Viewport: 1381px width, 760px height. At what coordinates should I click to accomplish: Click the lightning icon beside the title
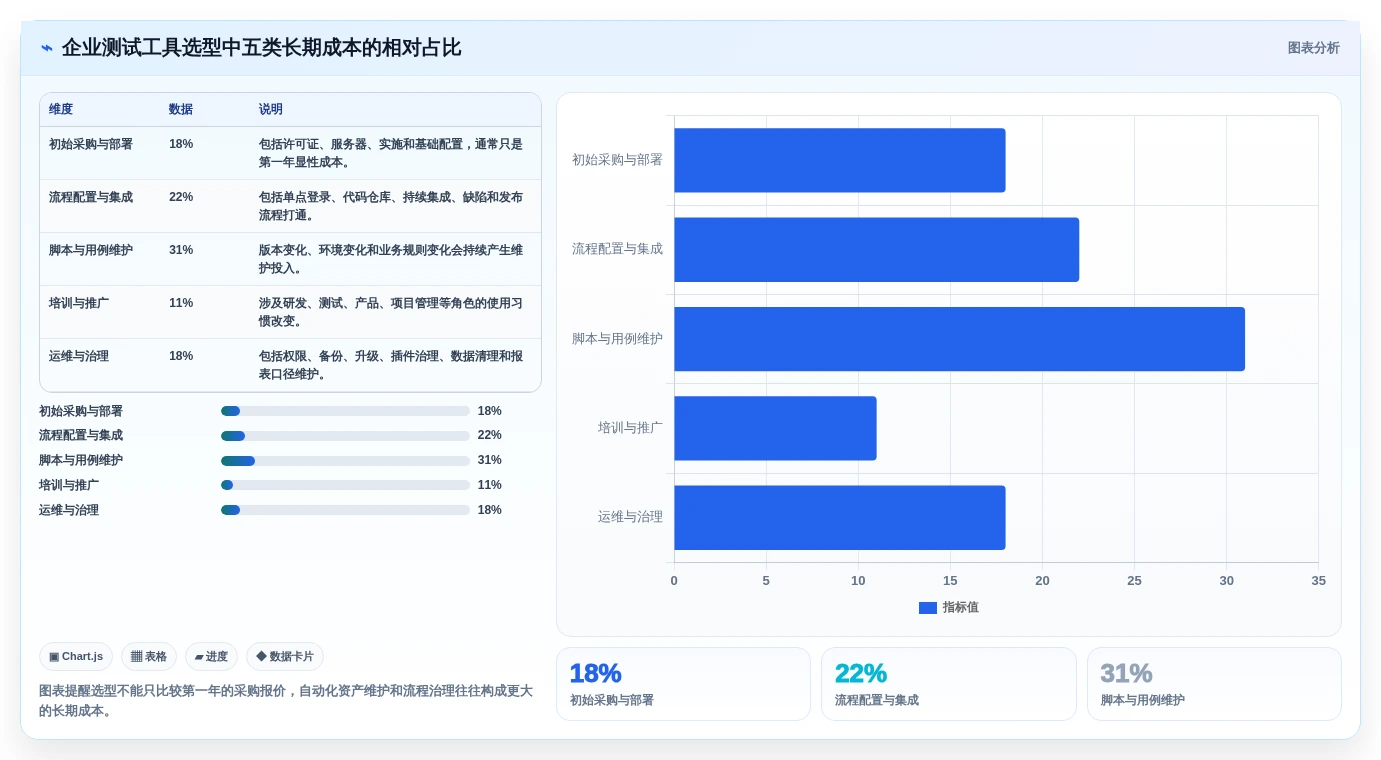pyautogui.click(x=47, y=48)
